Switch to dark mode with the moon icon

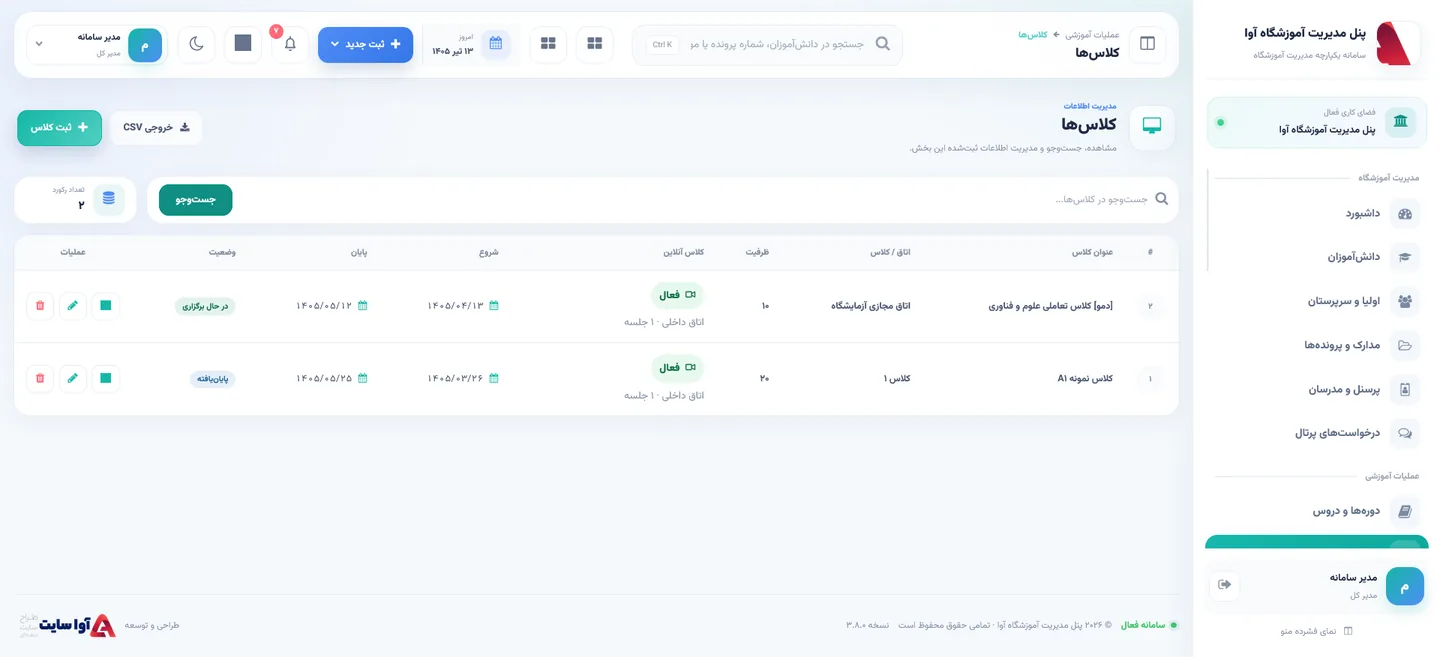(197, 44)
